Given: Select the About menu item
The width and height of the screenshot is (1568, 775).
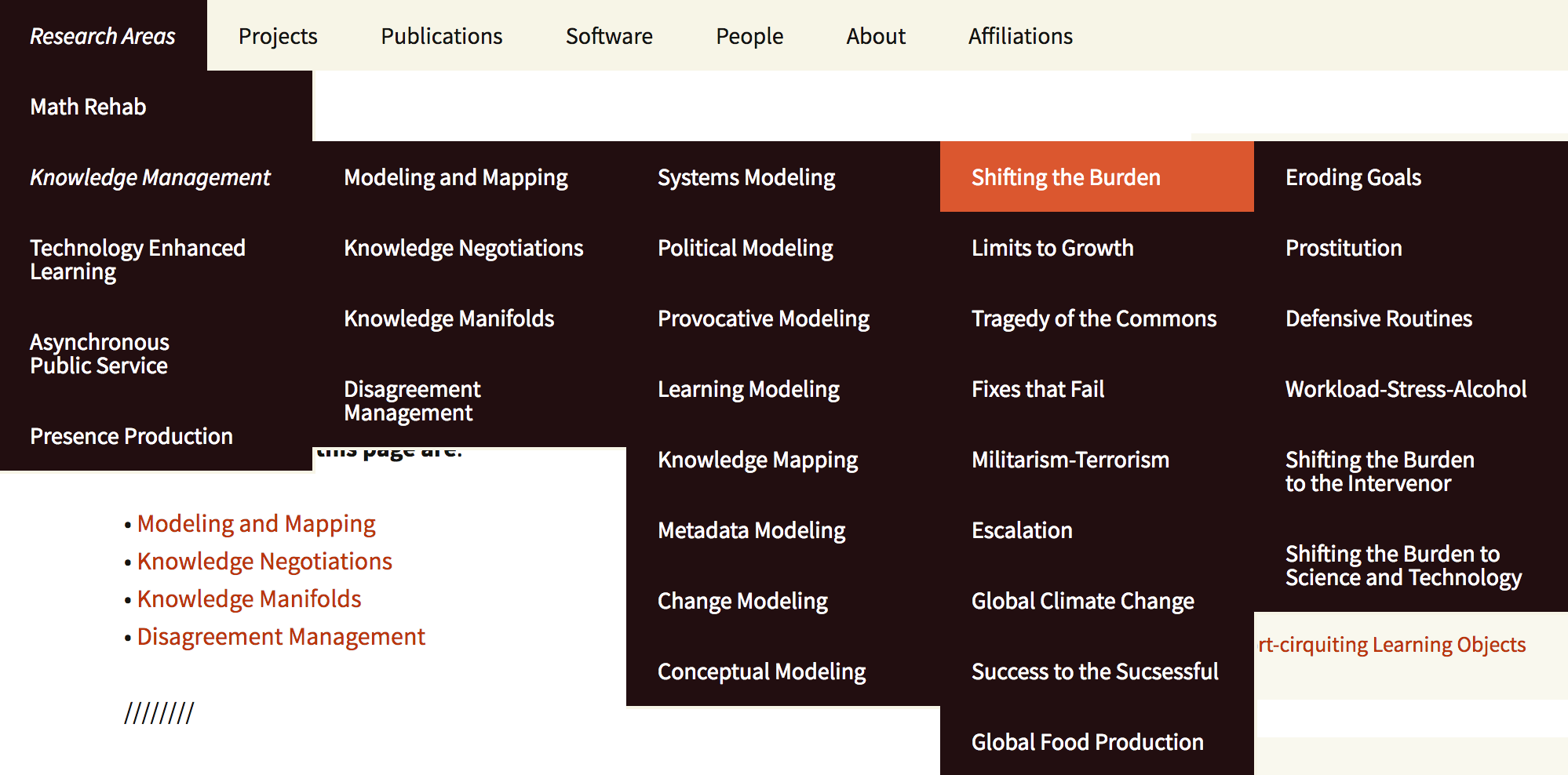Looking at the screenshot, I should coord(876,36).
